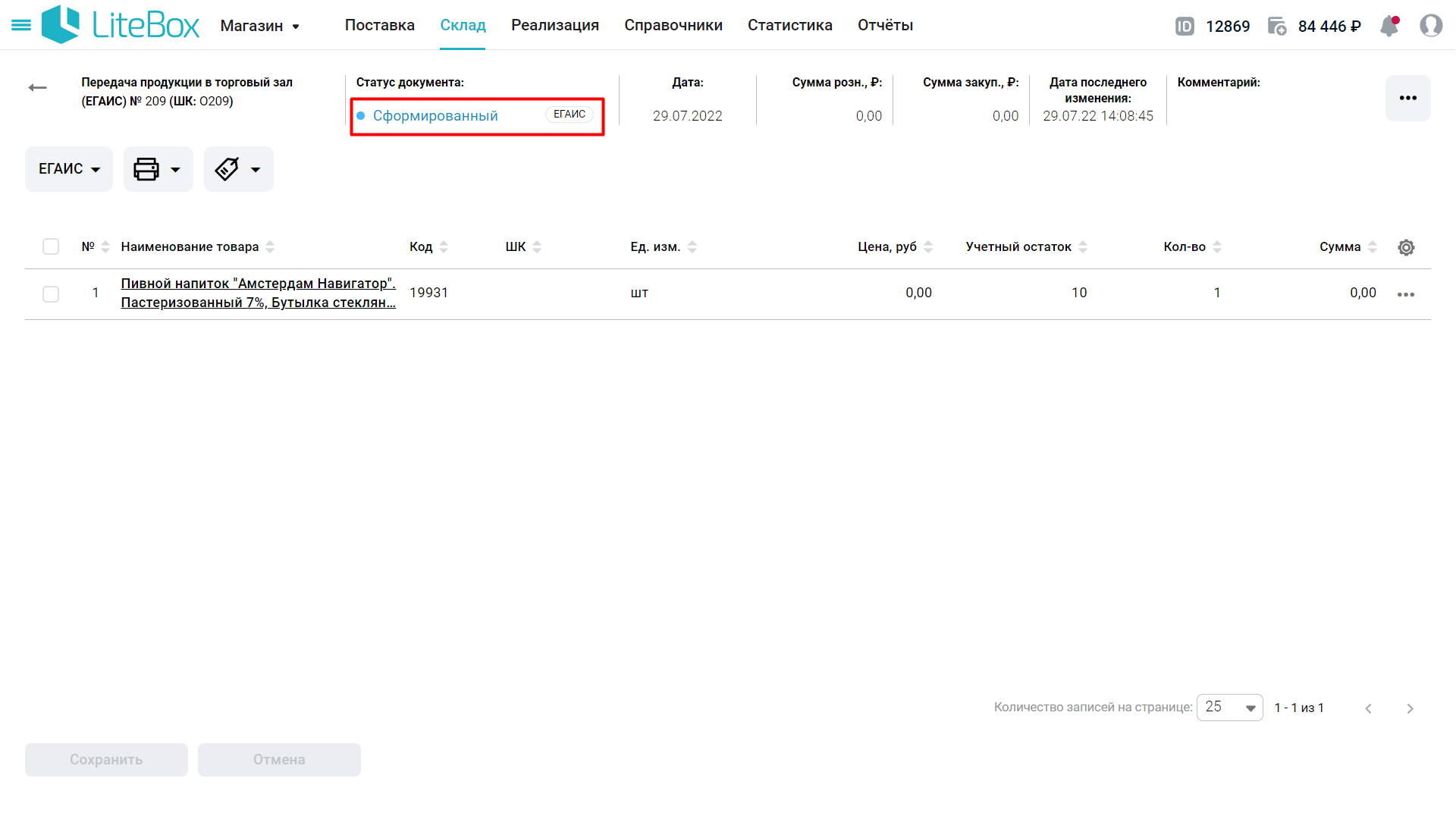Viewport: 1456px width, 819px height.
Task: Go to previous page arrow
Action: pyautogui.click(x=1368, y=708)
